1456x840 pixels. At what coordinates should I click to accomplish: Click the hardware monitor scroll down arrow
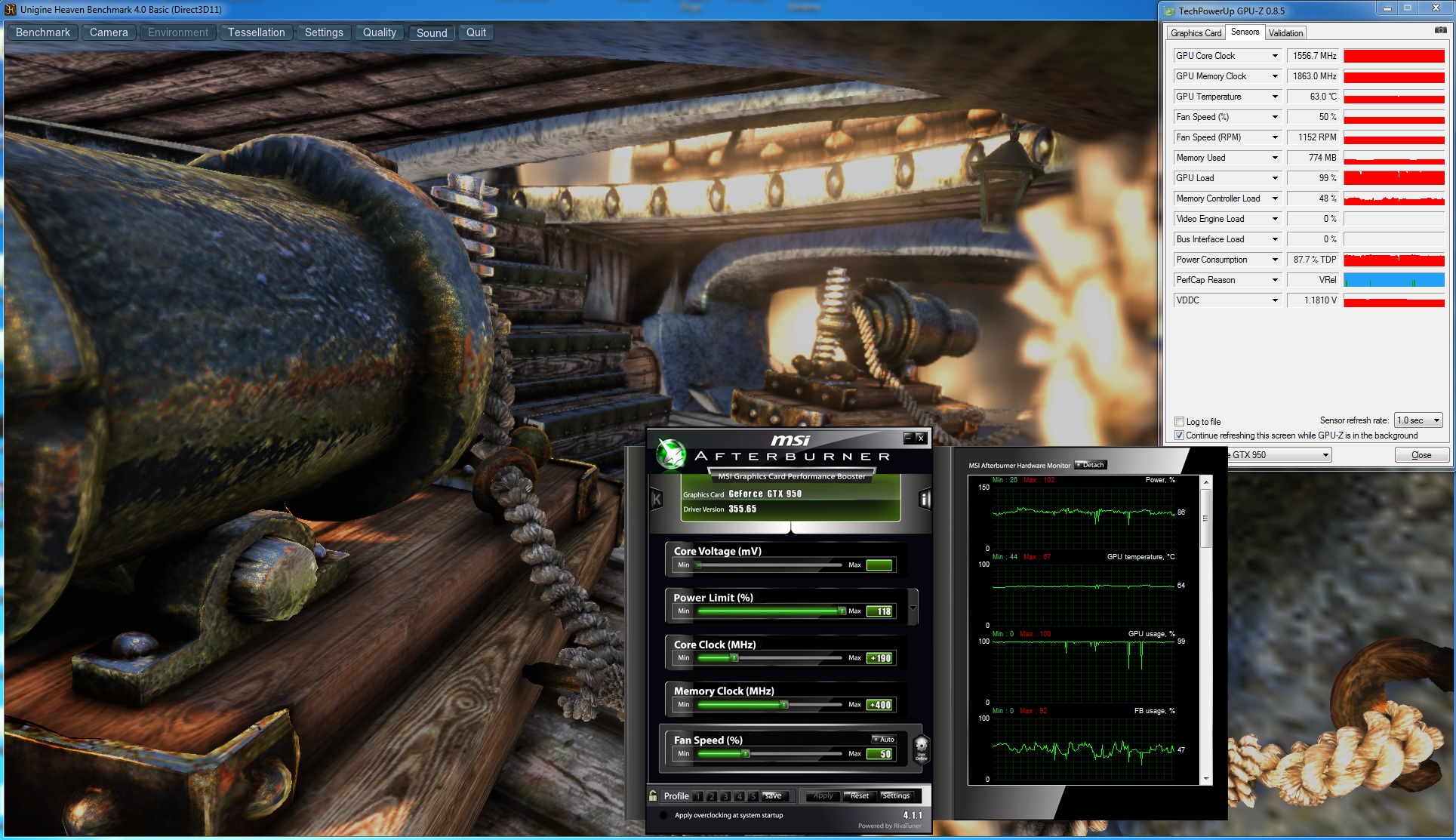1206,779
